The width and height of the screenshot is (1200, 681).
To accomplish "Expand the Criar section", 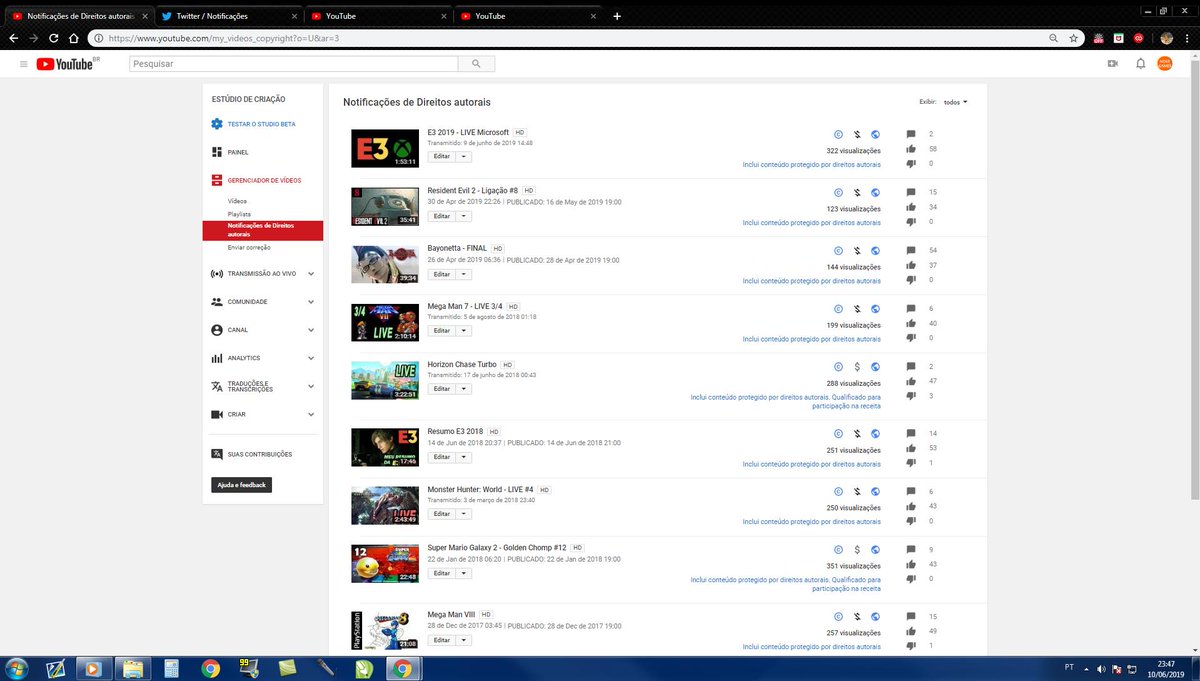I will 311,414.
